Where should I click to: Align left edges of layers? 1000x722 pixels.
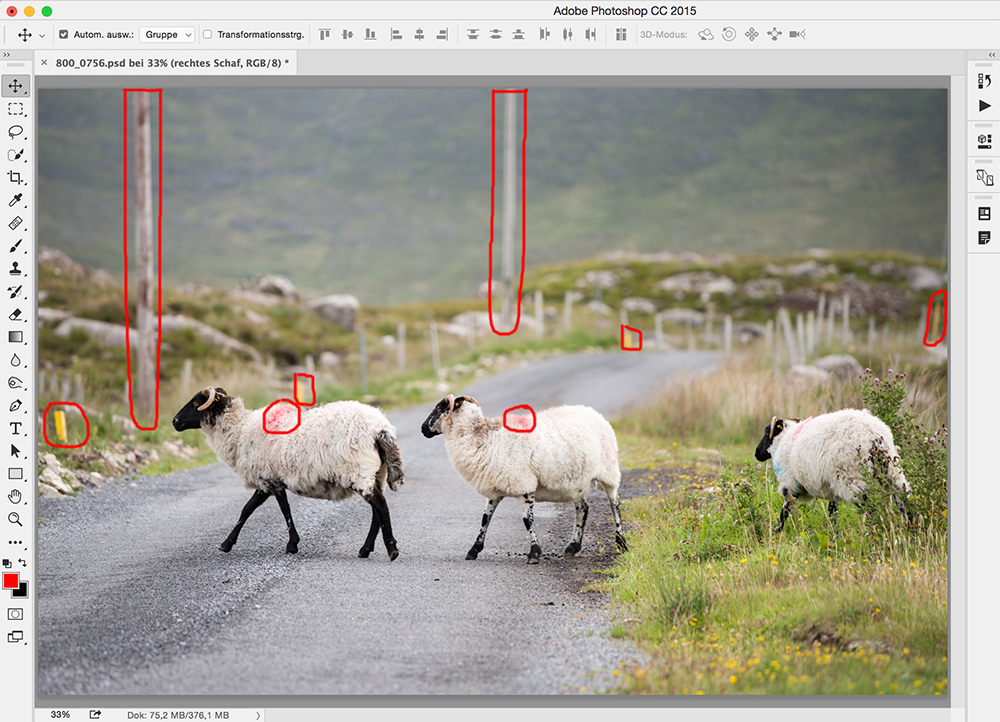(x=396, y=34)
